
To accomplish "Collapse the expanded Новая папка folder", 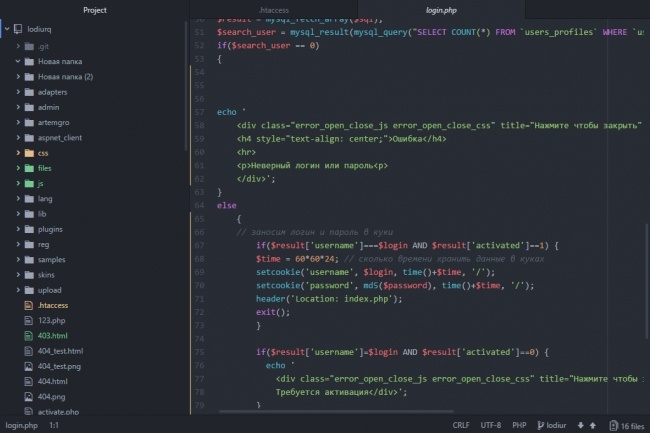I will [18, 61].
